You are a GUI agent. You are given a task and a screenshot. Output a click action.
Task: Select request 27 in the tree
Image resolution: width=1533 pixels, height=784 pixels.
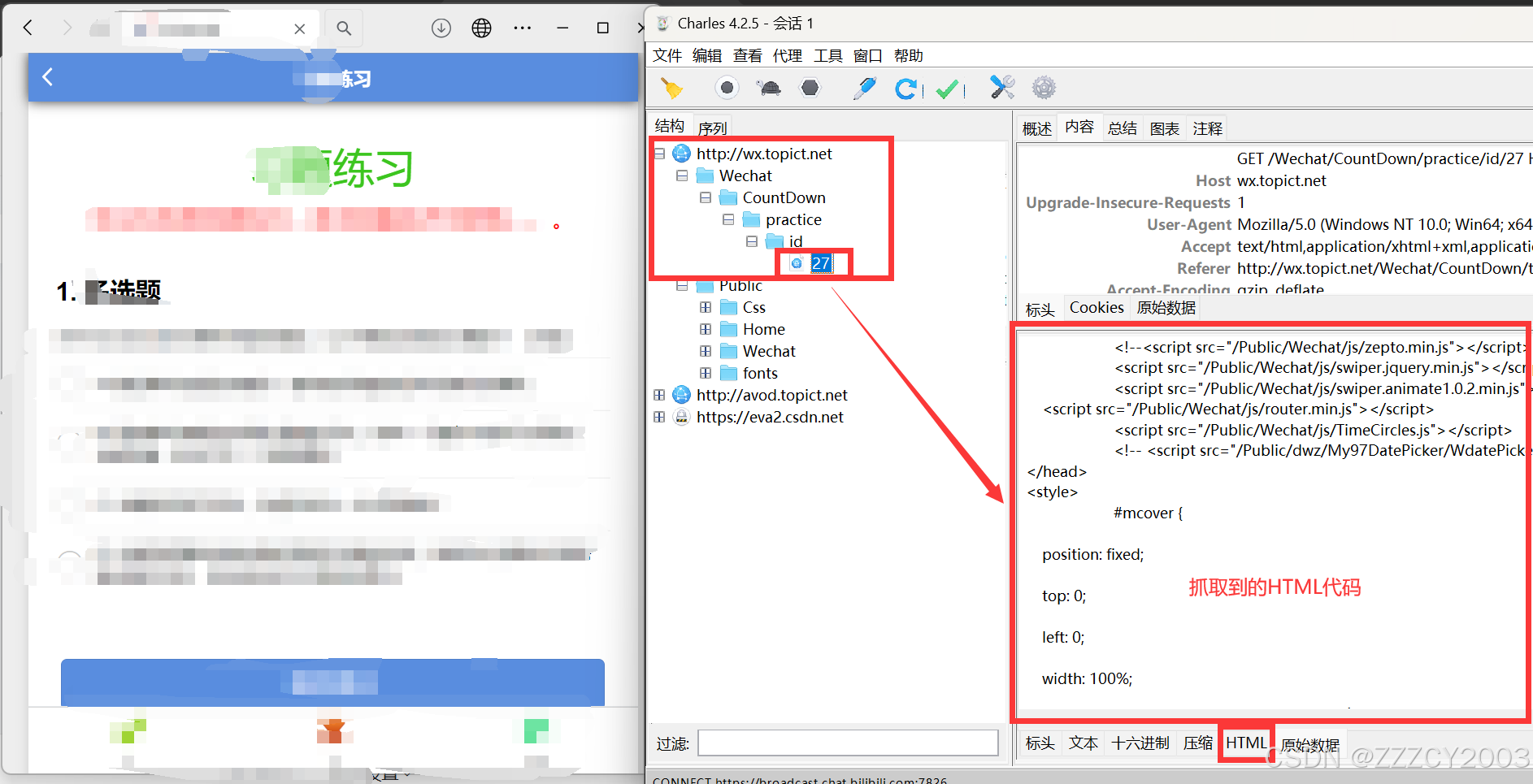tap(820, 263)
